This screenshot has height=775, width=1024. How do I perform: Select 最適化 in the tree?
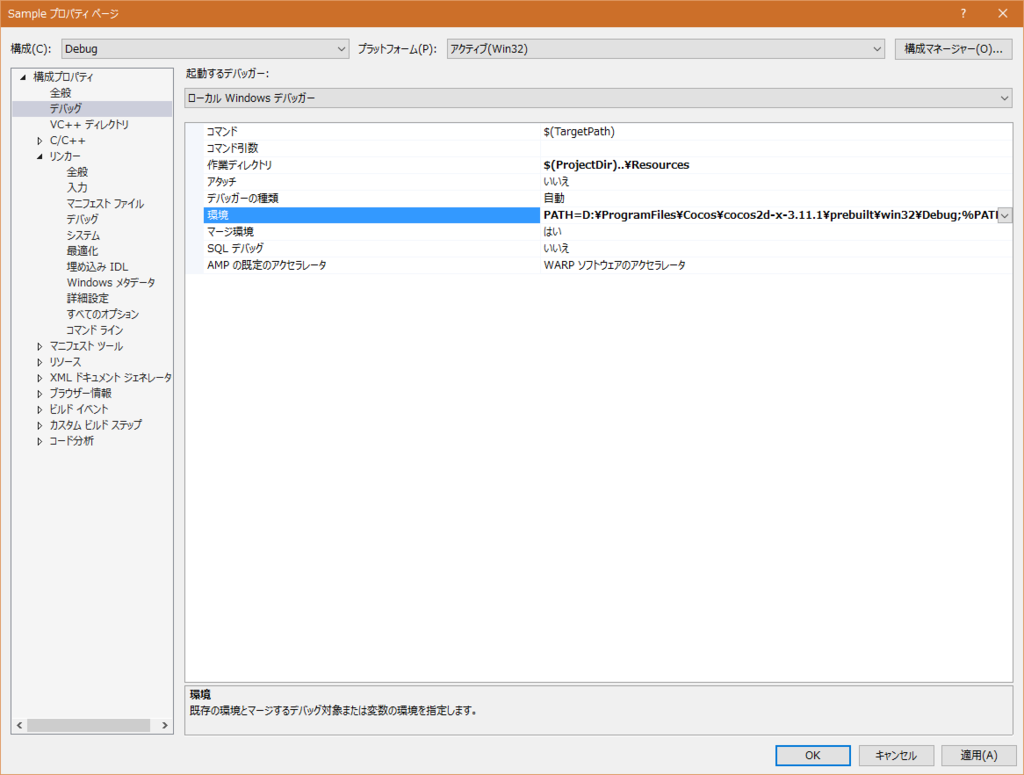[82, 251]
